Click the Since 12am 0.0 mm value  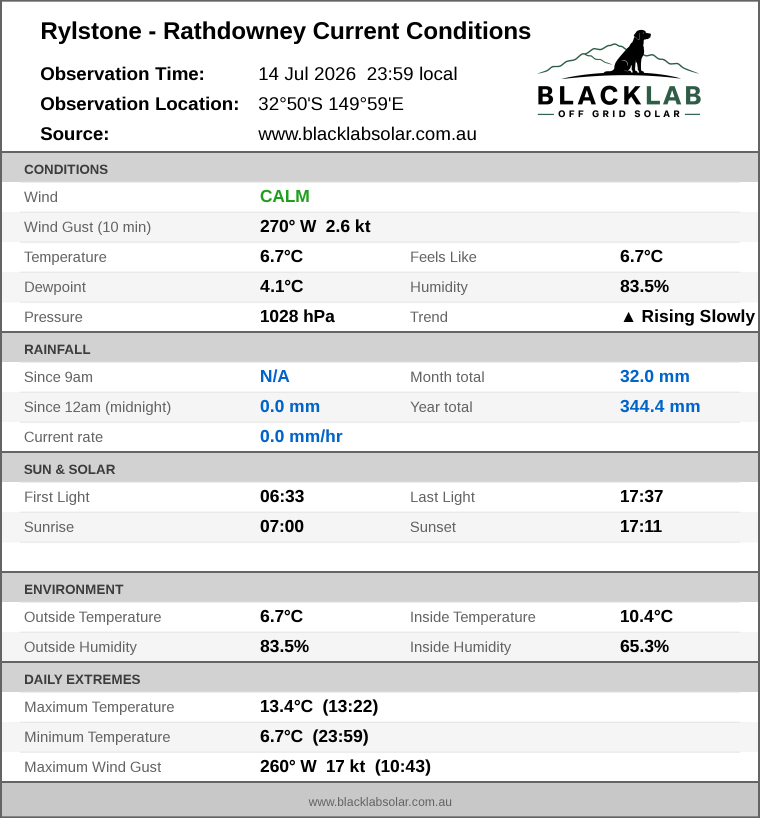(x=290, y=406)
